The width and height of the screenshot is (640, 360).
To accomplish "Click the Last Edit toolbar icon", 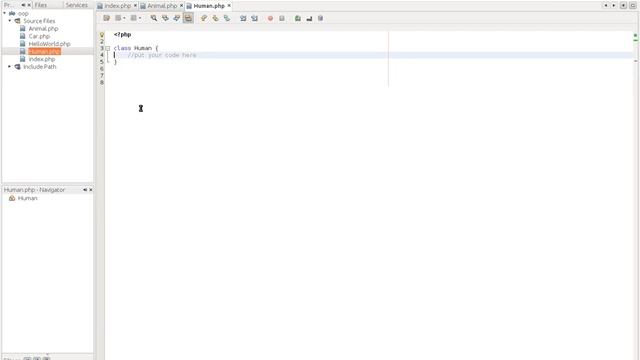I will coord(107,18).
